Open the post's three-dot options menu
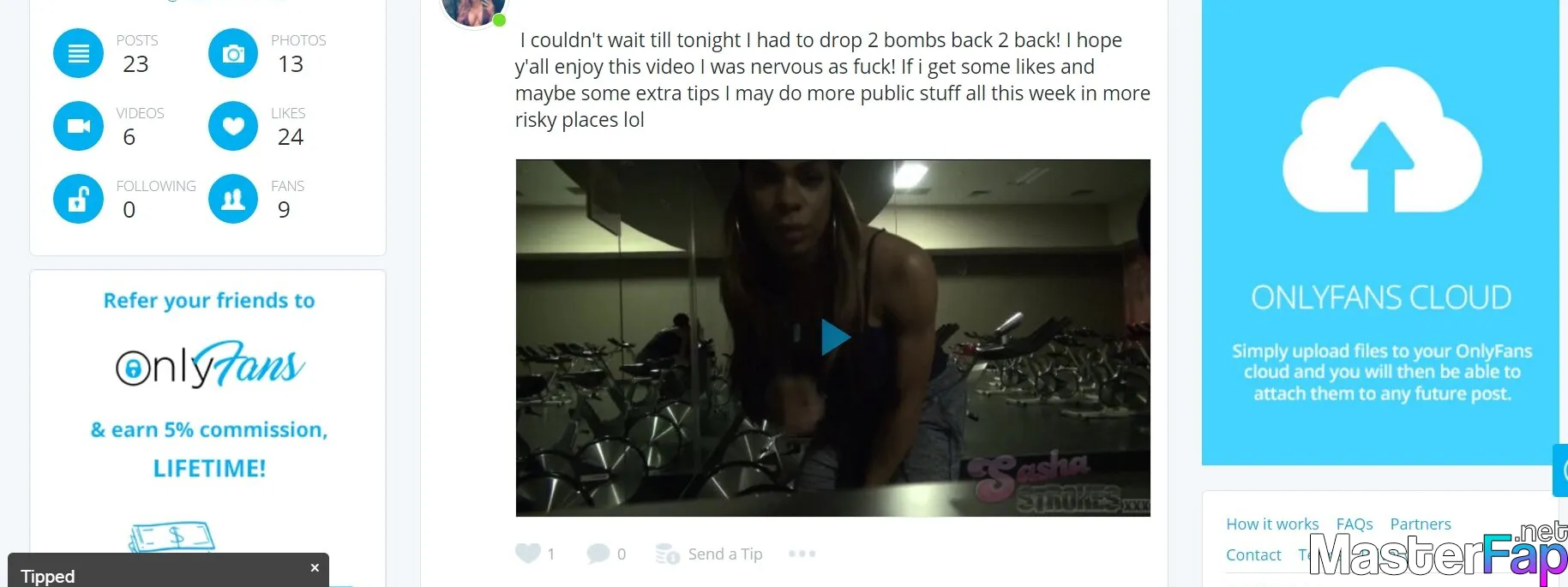Screen dimensions: 1568x587 pos(802,554)
